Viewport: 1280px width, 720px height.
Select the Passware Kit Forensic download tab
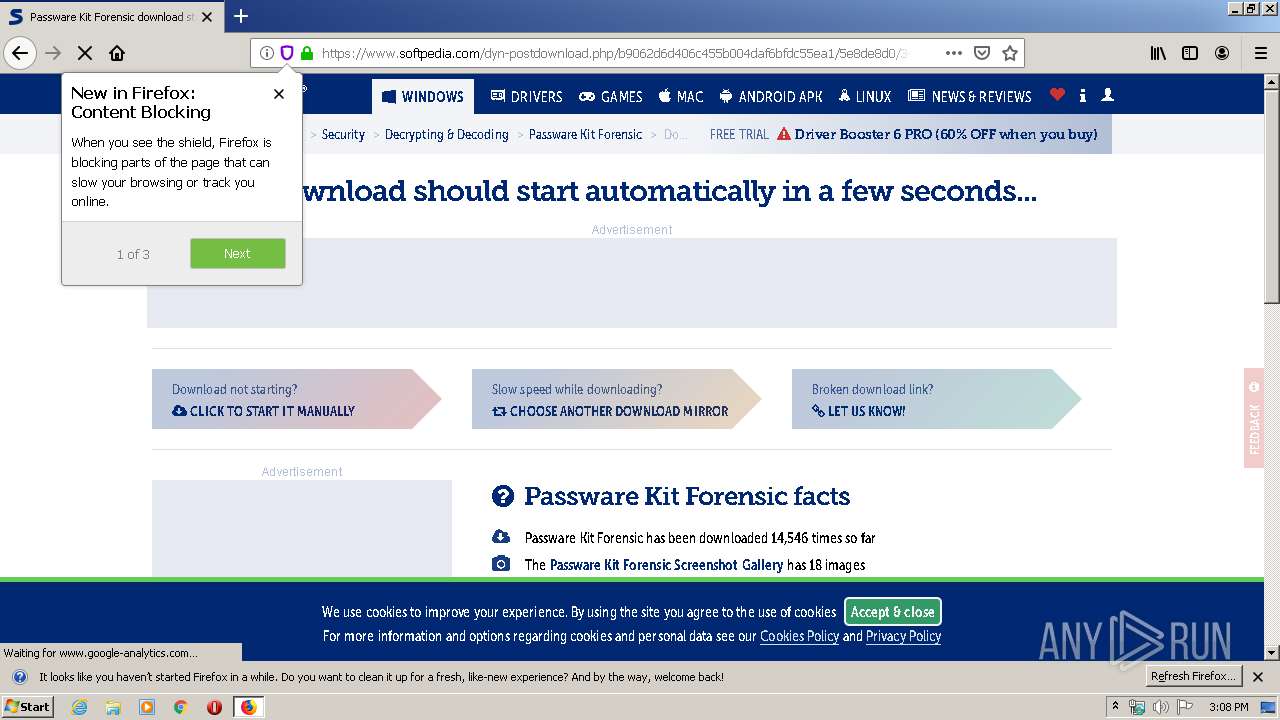click(112, 17)
